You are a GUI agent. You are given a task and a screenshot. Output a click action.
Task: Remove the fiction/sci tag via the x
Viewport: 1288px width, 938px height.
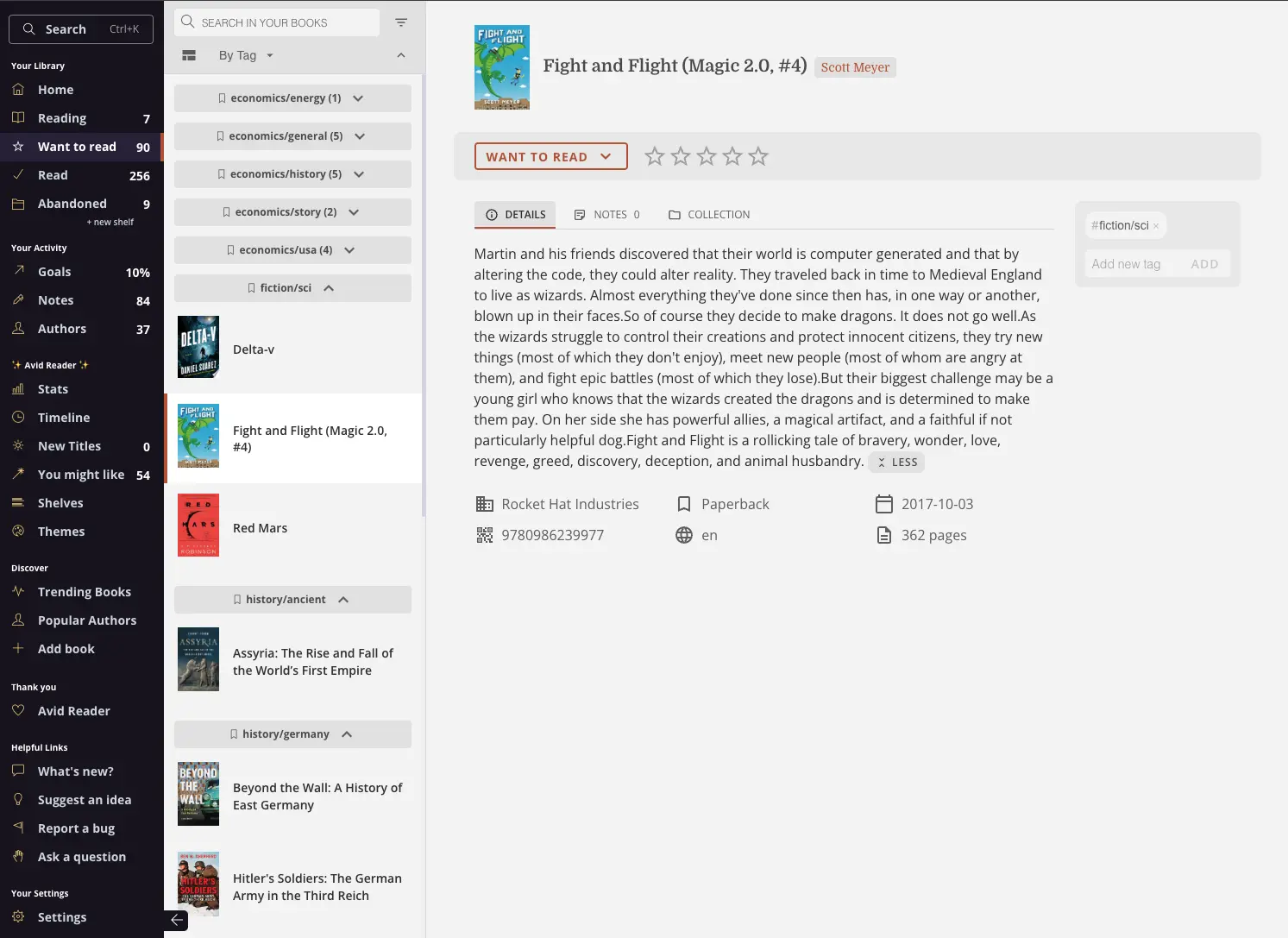[x=1156, y=226]
